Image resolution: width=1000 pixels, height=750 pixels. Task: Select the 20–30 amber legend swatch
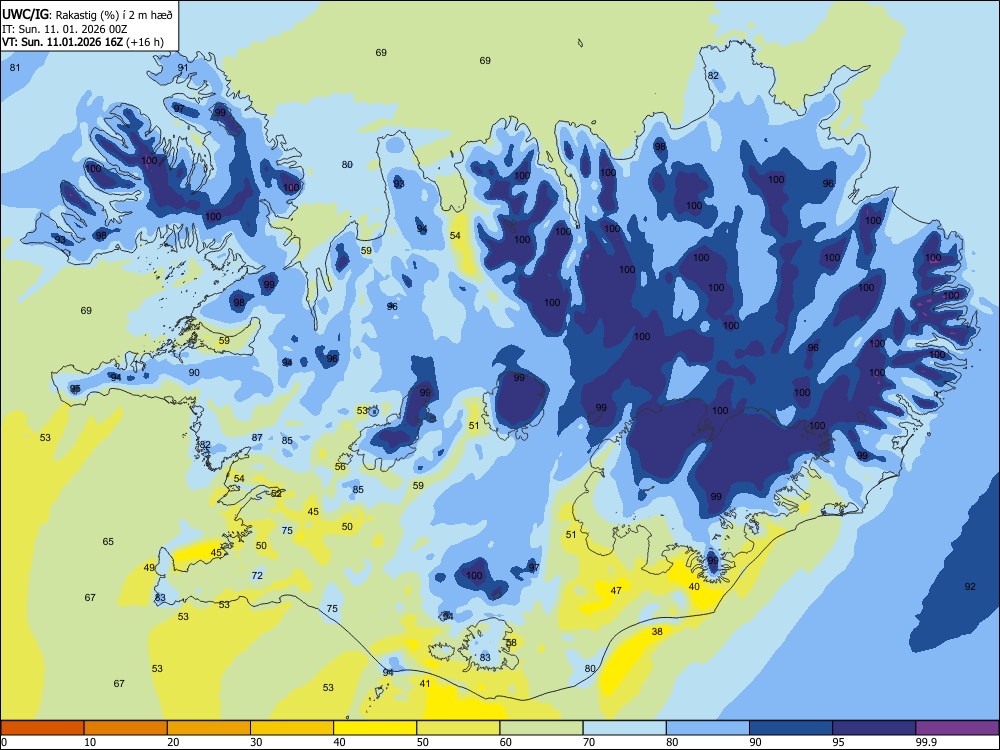click(209, 728)
